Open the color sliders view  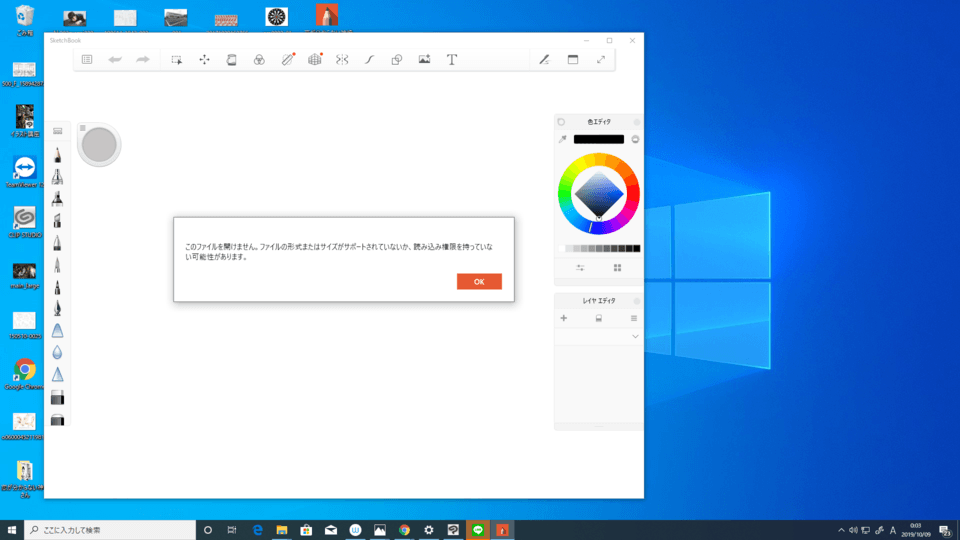[581, 268]
